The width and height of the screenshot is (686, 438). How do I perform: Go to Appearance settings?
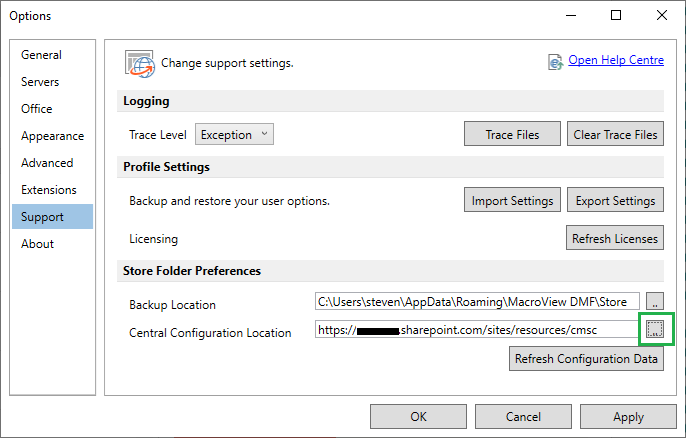point(52,136)
